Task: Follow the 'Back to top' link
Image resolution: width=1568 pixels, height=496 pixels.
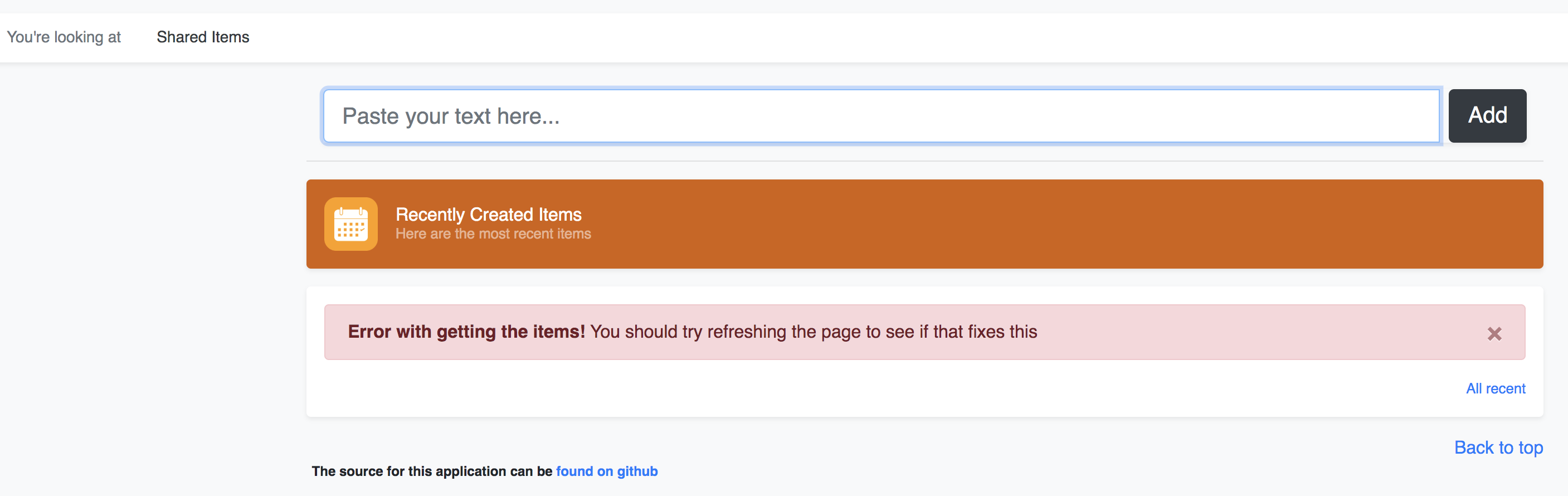Action: coord(1498,448)
